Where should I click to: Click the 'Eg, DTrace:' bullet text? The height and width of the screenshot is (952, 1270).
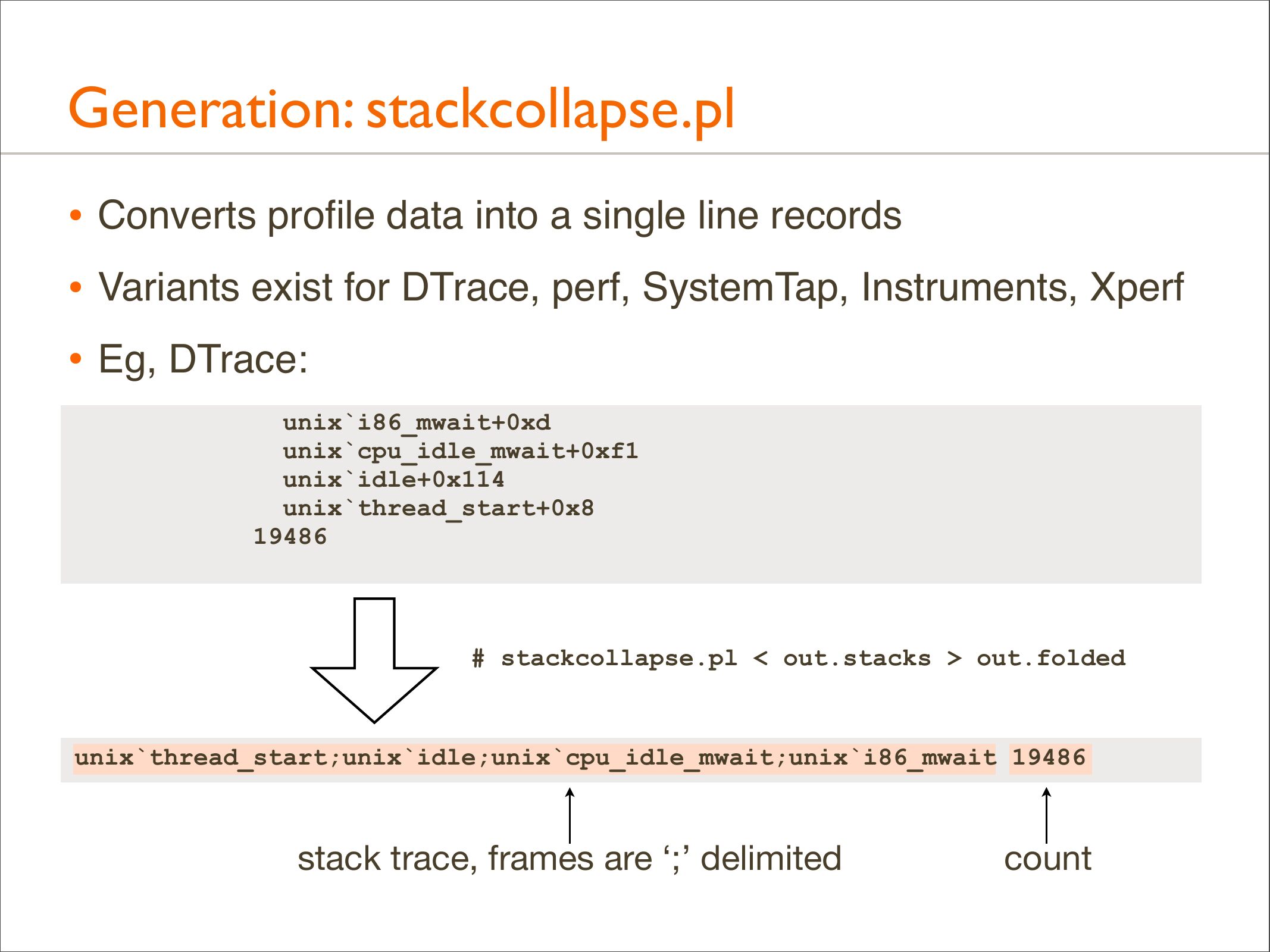click(x=203, y=359)
